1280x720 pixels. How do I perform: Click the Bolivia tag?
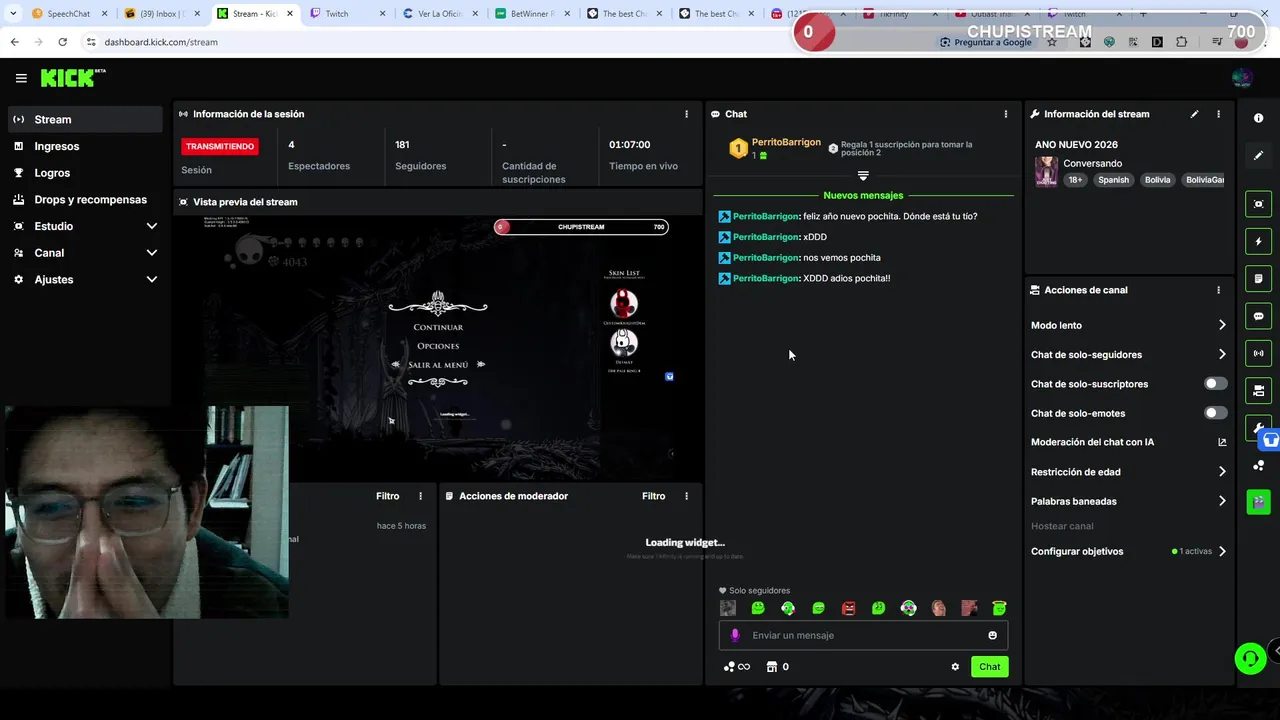tap(1157, 180)
